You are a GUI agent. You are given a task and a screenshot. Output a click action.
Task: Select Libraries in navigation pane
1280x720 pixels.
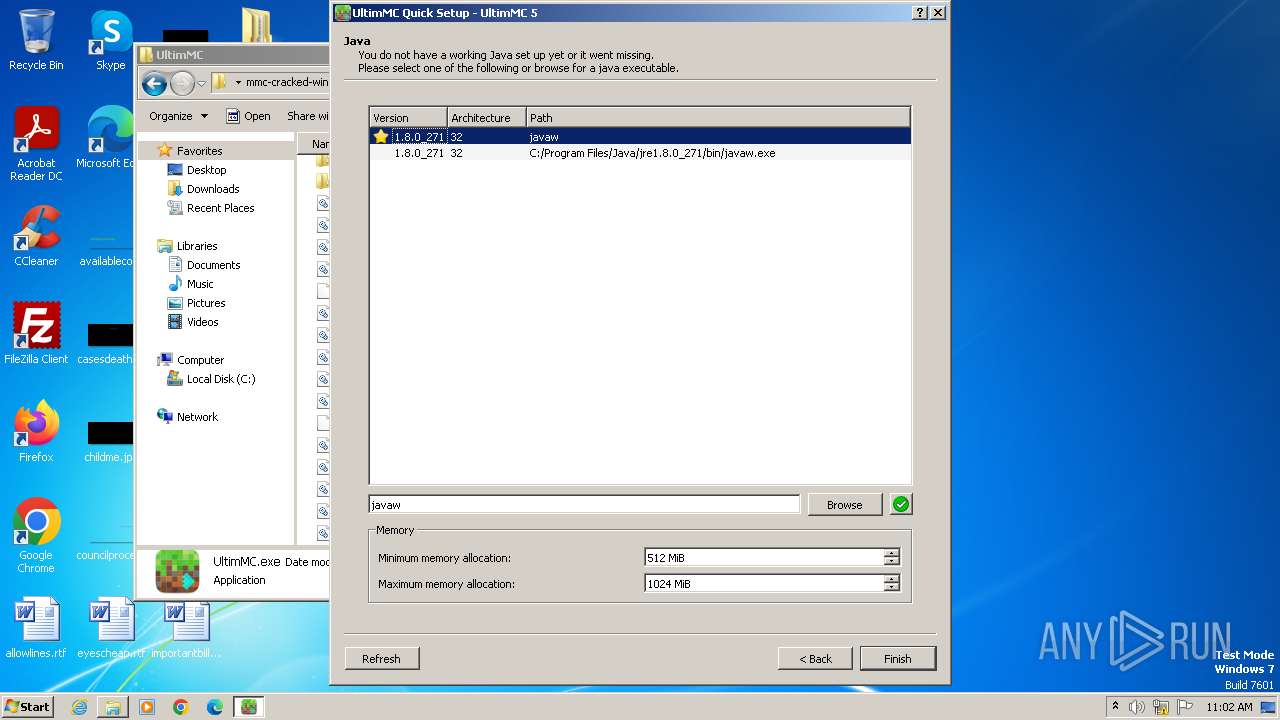[197, 246]
